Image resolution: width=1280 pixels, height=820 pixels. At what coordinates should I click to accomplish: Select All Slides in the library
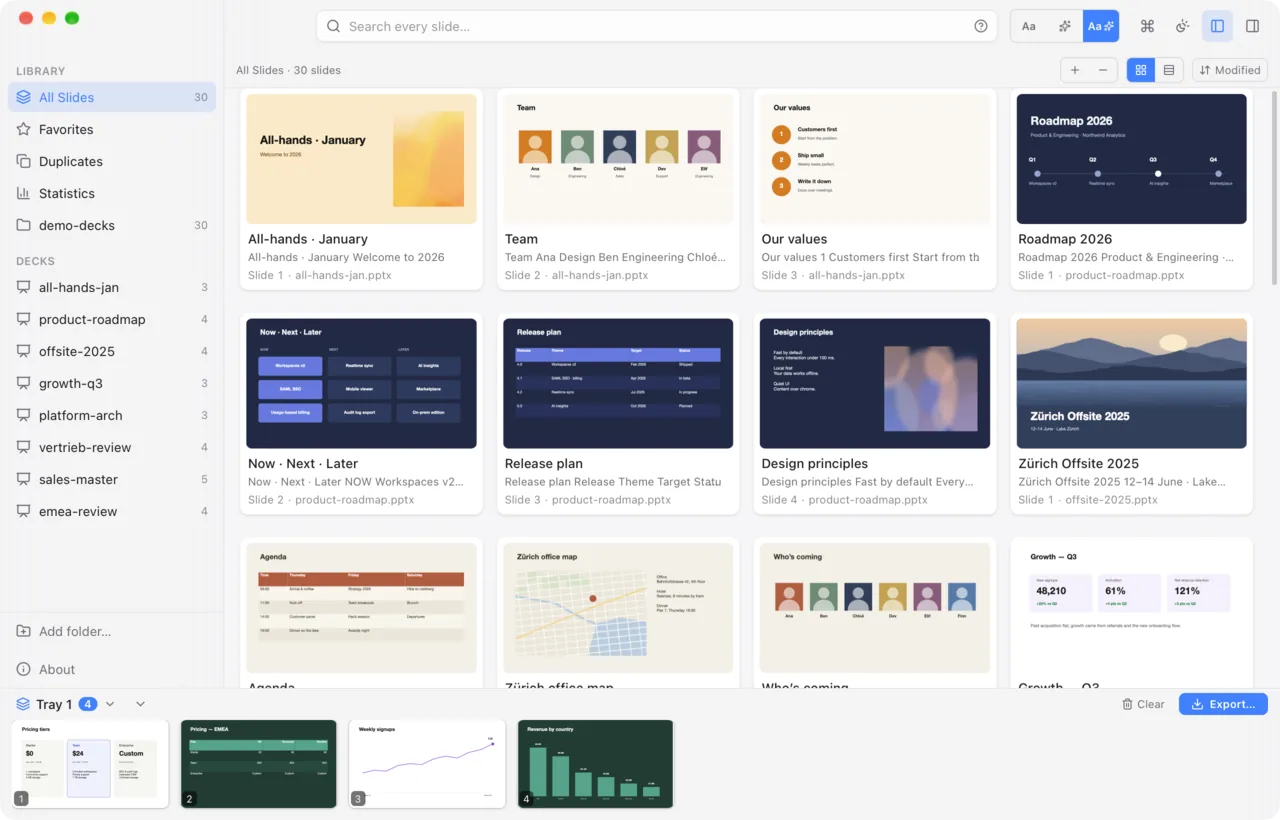click(112, 97)
